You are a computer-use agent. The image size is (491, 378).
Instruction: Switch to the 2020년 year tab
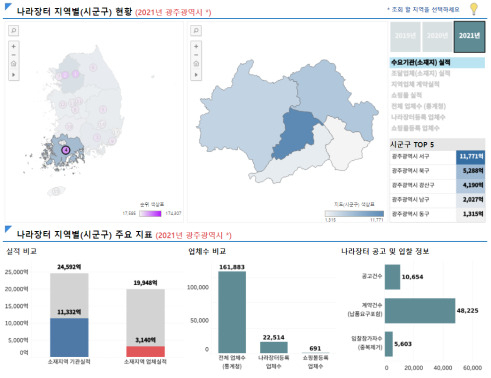pos(437,36)
